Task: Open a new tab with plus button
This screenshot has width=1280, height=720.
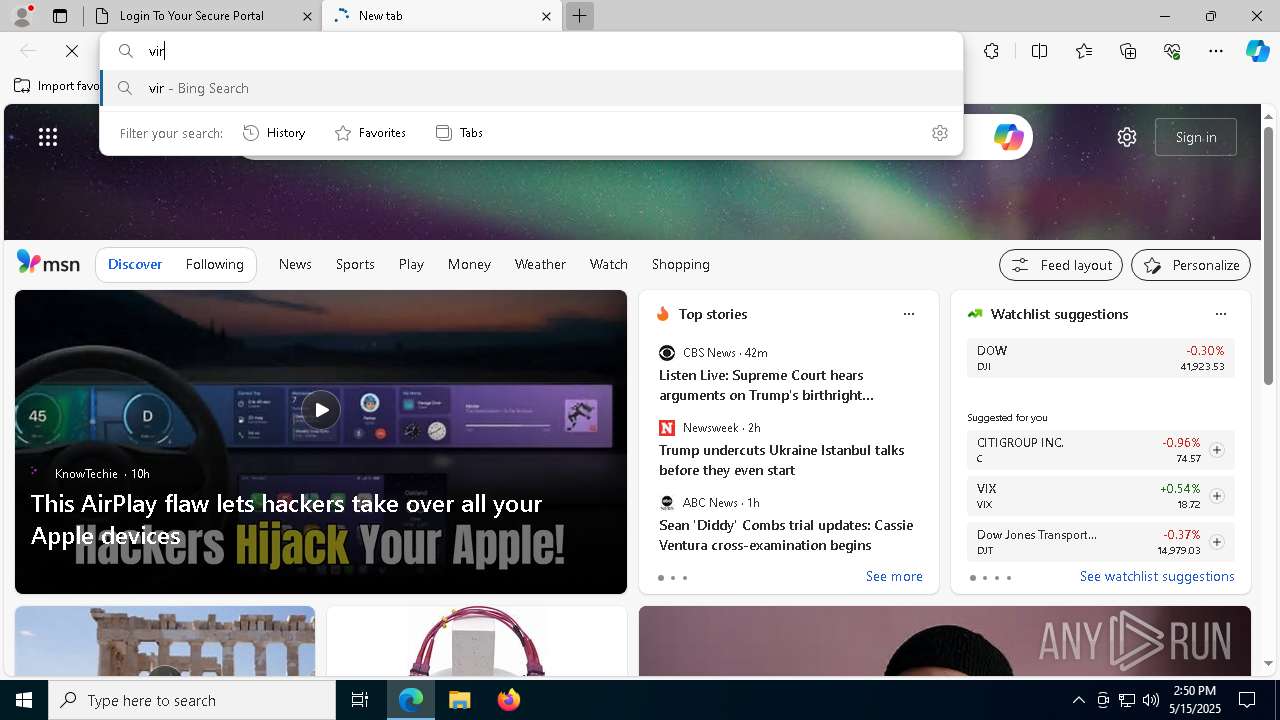Action: click(x=579, y=16)
